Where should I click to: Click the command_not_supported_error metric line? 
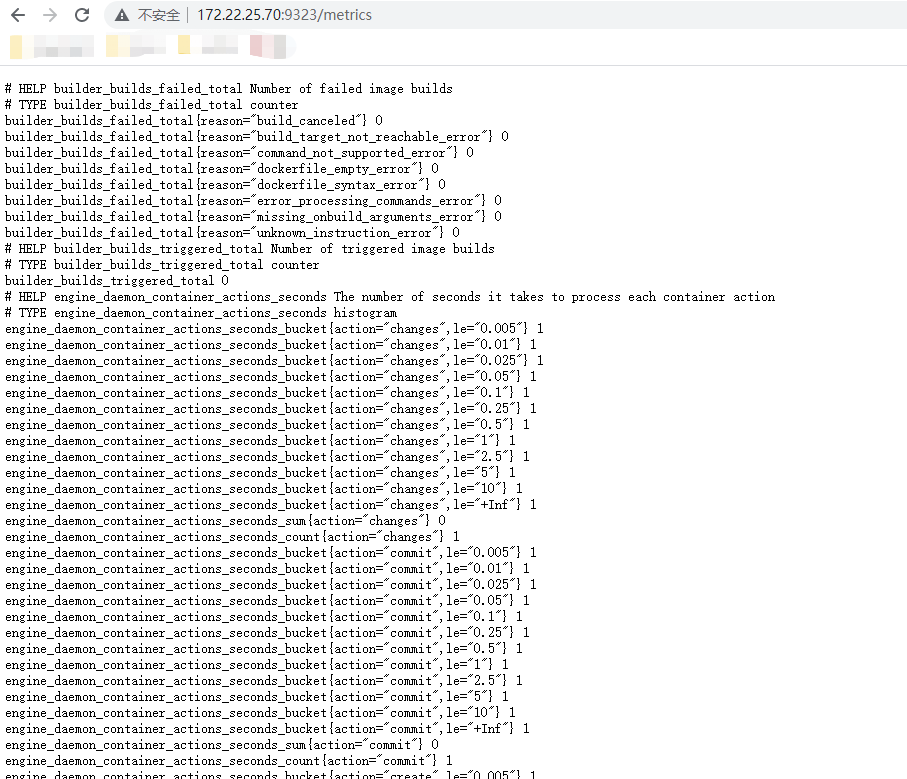point(239,153)
